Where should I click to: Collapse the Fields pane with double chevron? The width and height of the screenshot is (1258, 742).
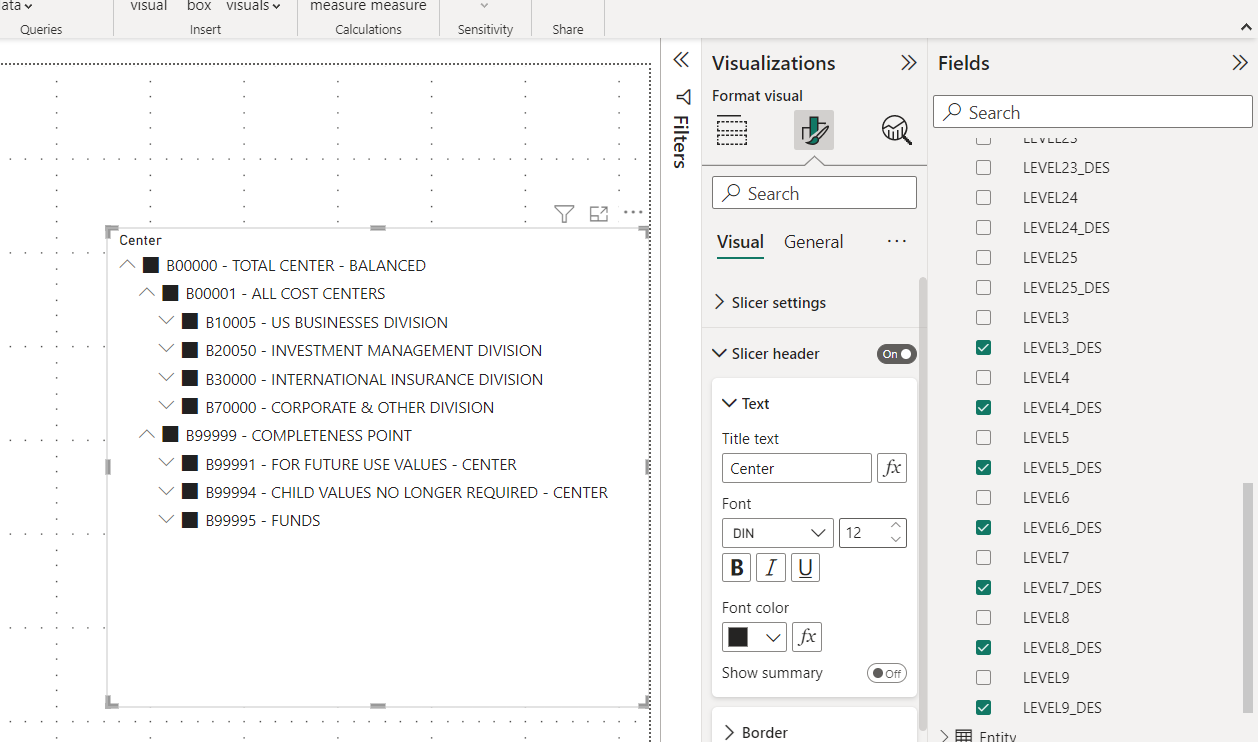(1239, 63)
